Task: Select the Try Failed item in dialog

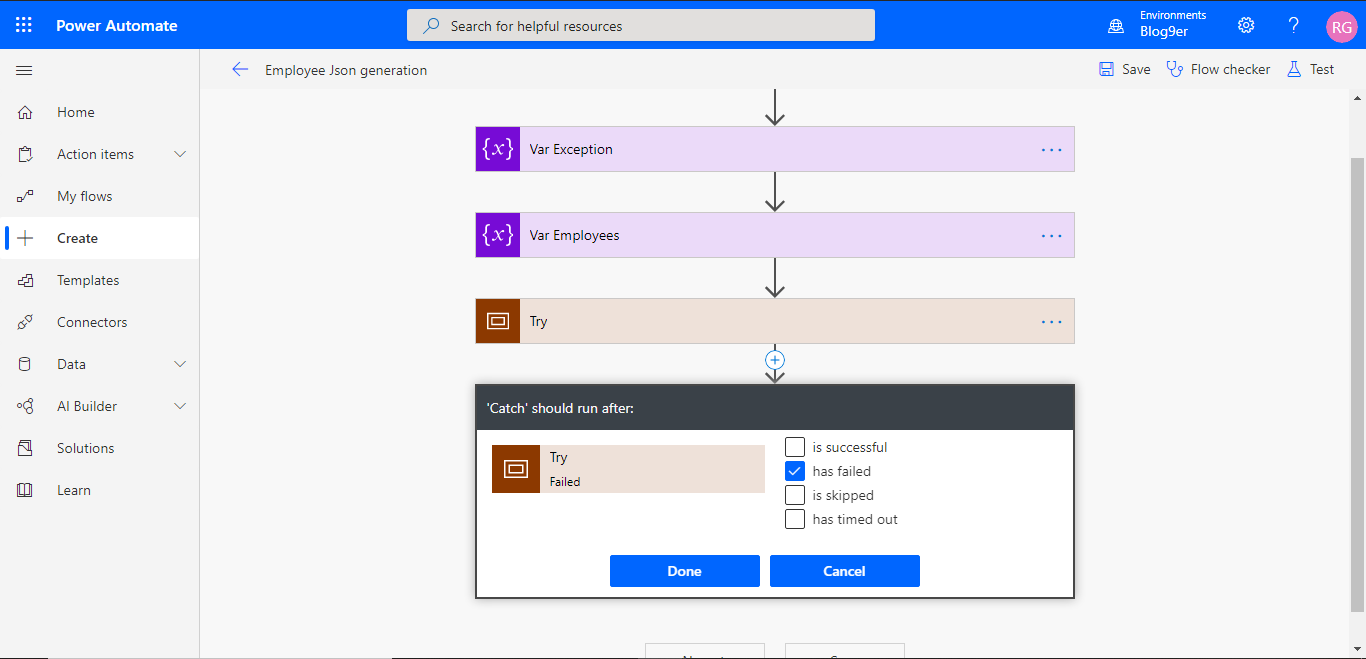Action: tap(628, 469)
